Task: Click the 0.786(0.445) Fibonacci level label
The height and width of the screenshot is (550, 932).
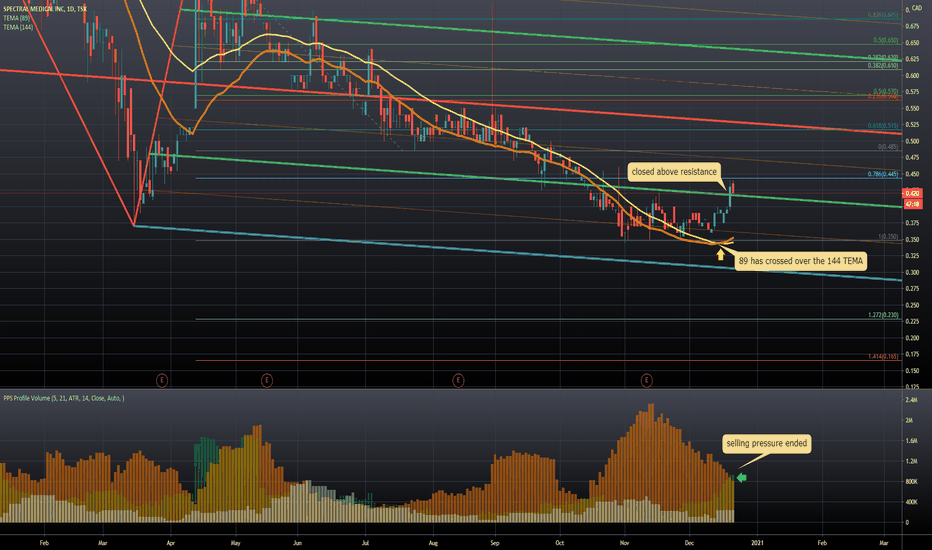Action: click(883, 174)
